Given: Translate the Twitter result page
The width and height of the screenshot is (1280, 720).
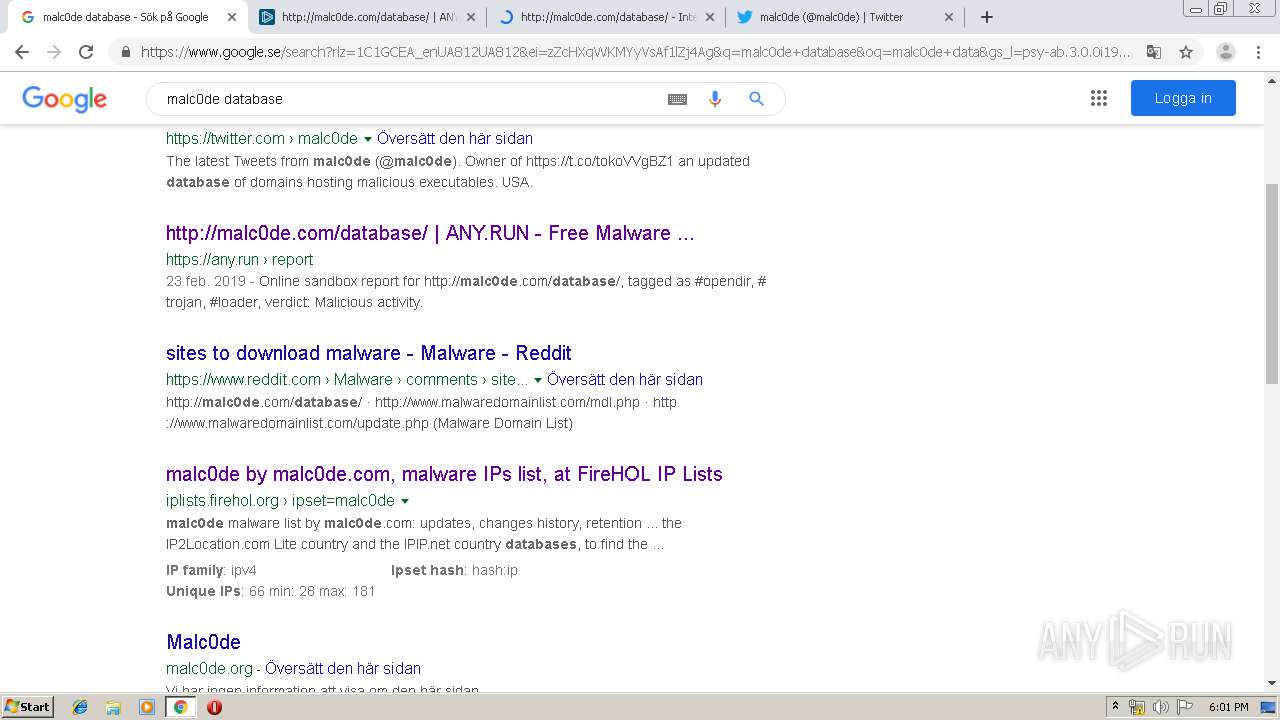Looking at the screenshot, I should coord(455,139).
